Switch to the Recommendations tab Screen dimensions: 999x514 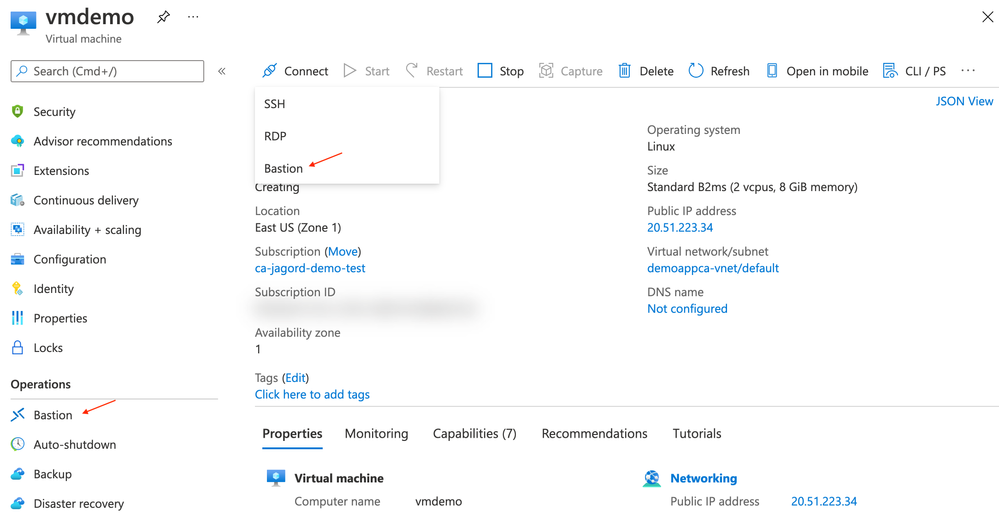click(x=594, y=434)
